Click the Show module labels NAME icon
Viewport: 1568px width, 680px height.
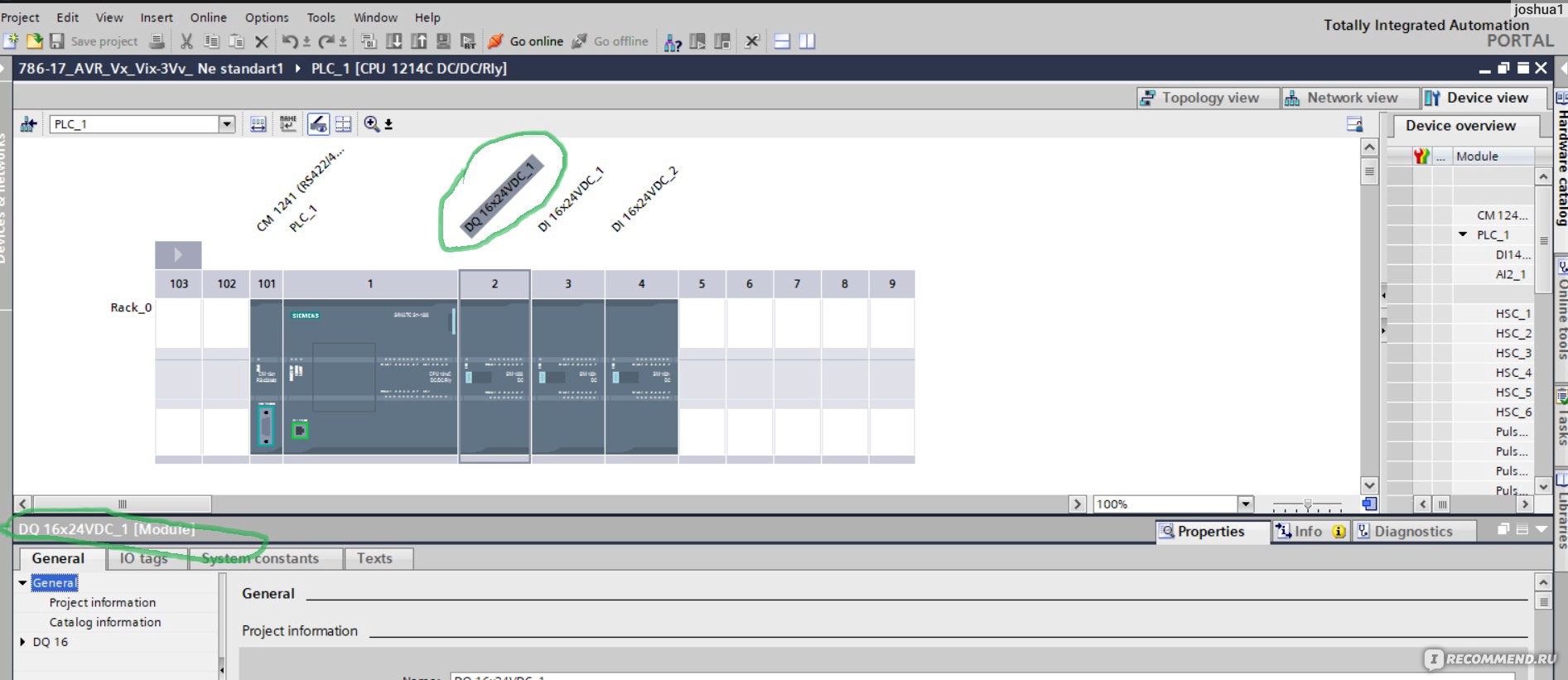click(x=287, y=123)
